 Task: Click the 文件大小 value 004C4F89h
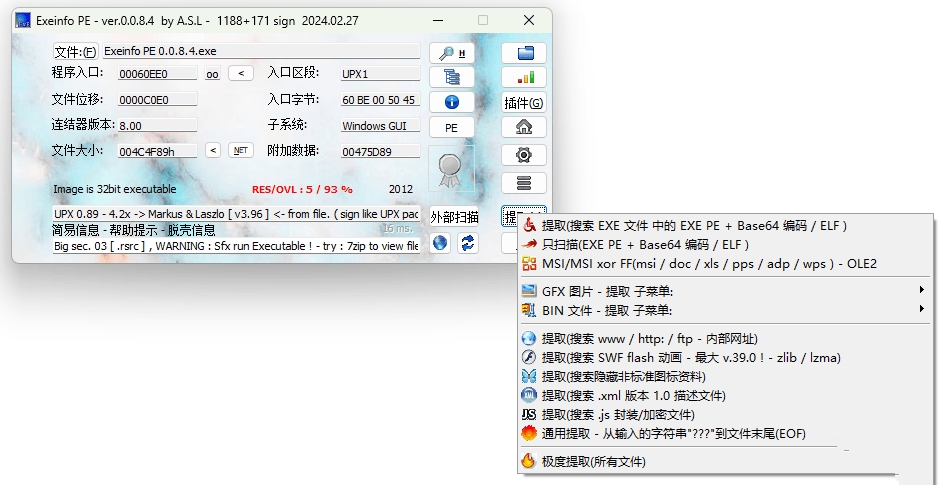(x=157, y=151)
